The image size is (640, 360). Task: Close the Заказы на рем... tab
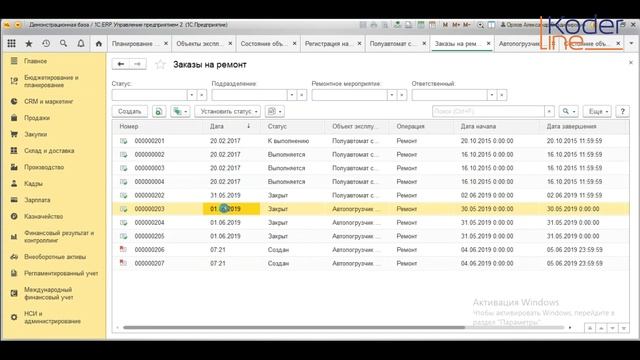(489, 43)
